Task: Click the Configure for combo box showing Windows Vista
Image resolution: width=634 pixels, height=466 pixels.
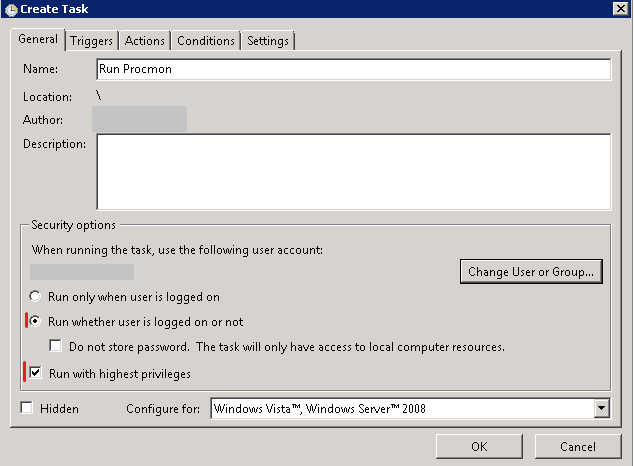Action: pos(400,408)
